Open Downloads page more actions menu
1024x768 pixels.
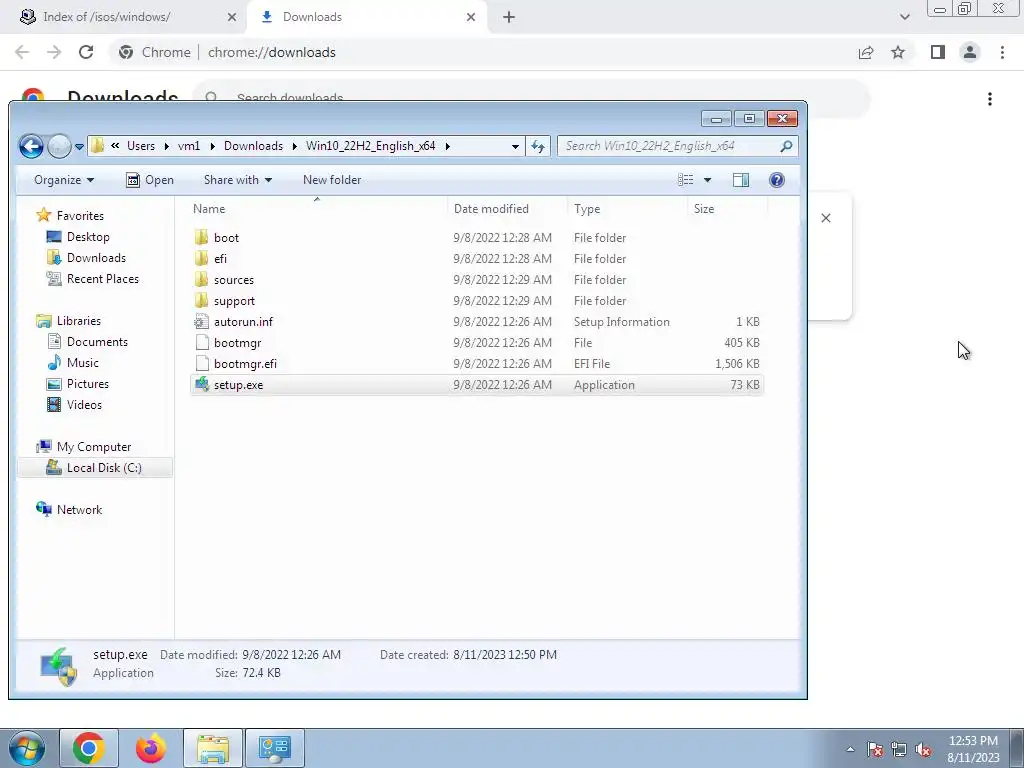990,99
